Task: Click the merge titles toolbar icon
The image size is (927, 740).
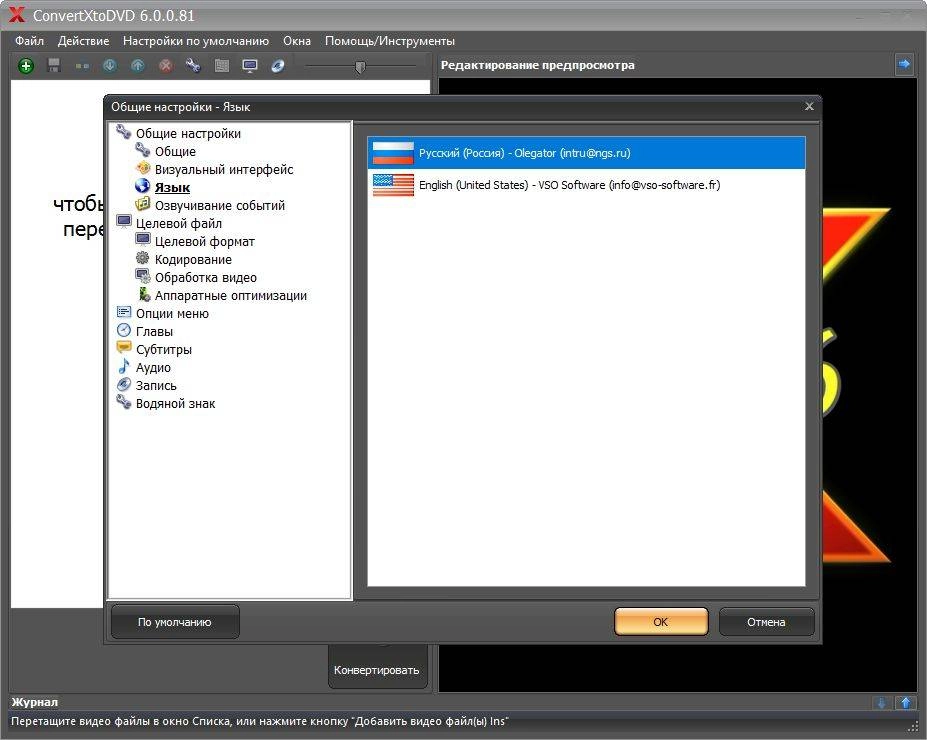Action: (x=82, y=66)
